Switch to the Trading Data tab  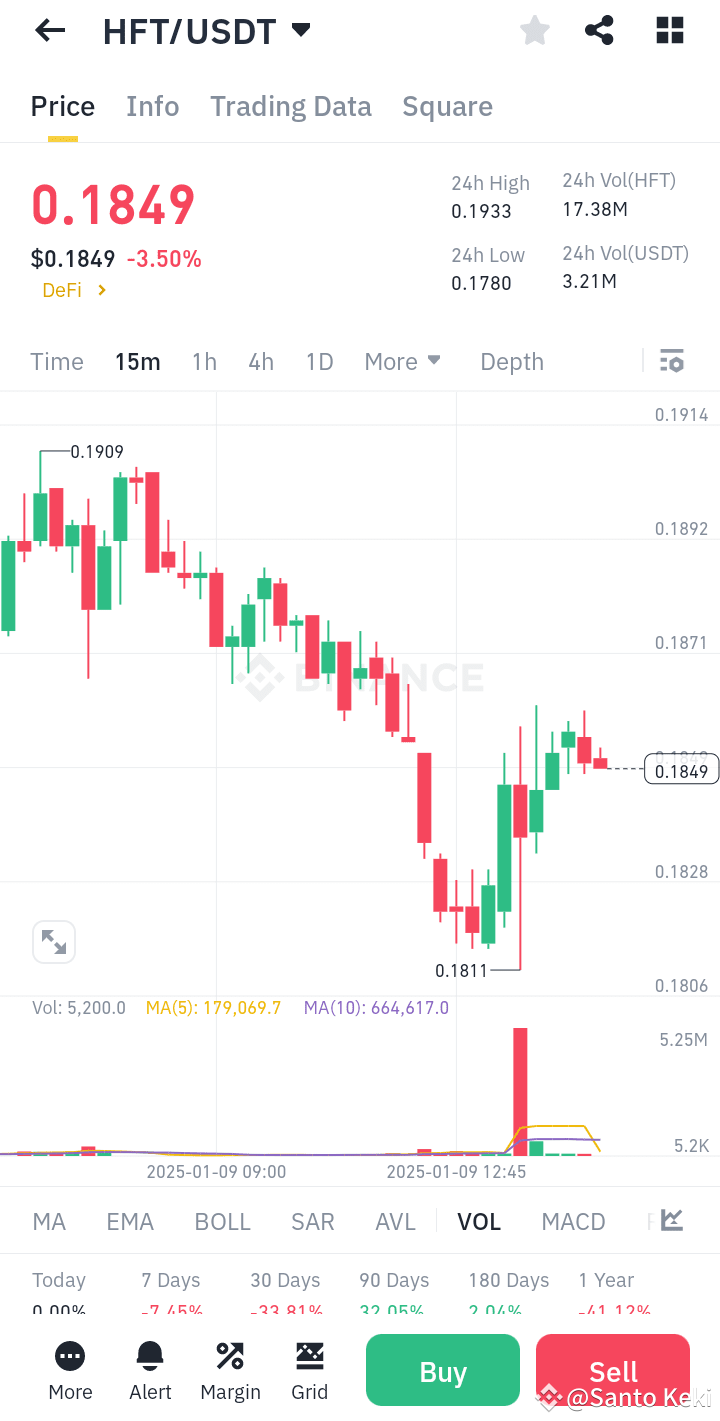(290, 106)
